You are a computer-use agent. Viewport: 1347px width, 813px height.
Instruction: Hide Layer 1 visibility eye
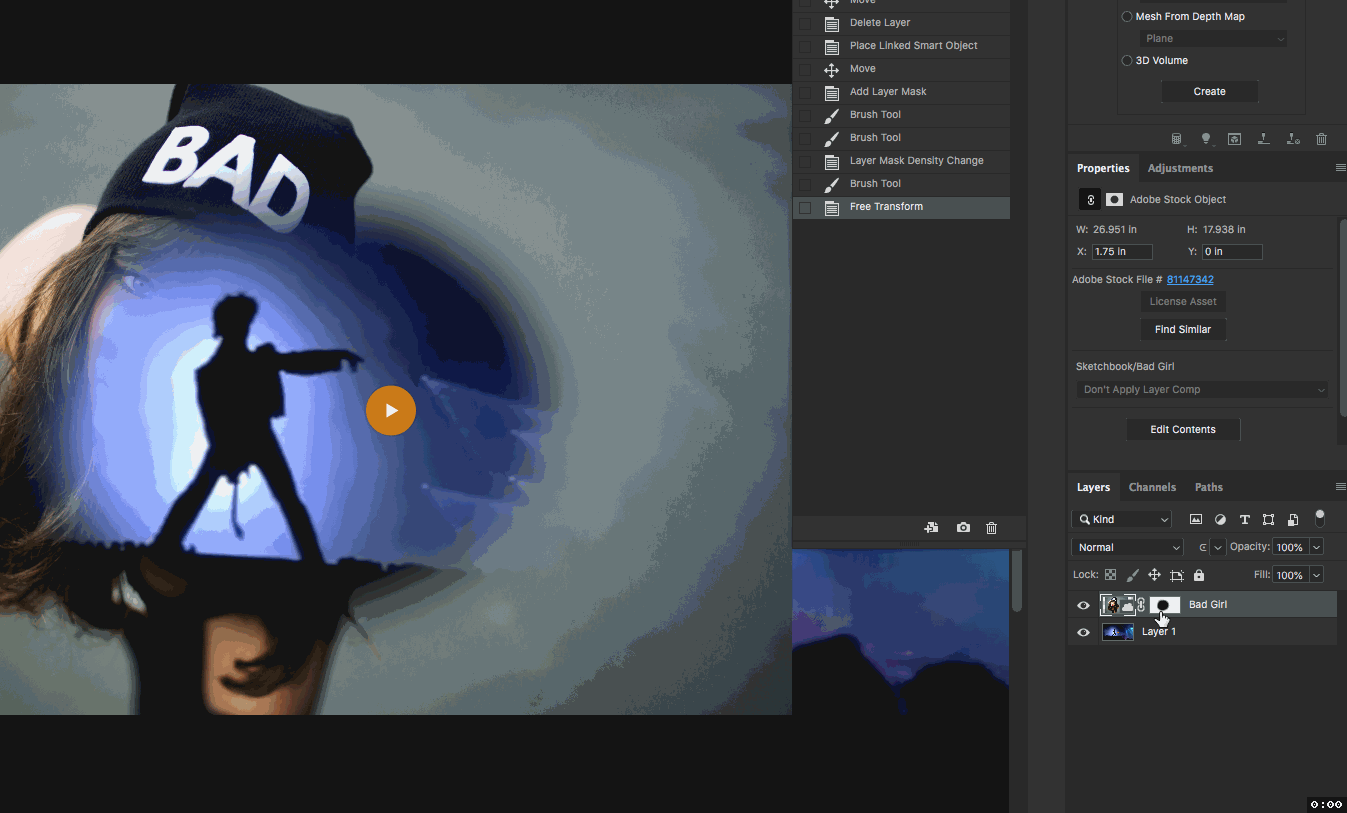tap(1083, 632)
